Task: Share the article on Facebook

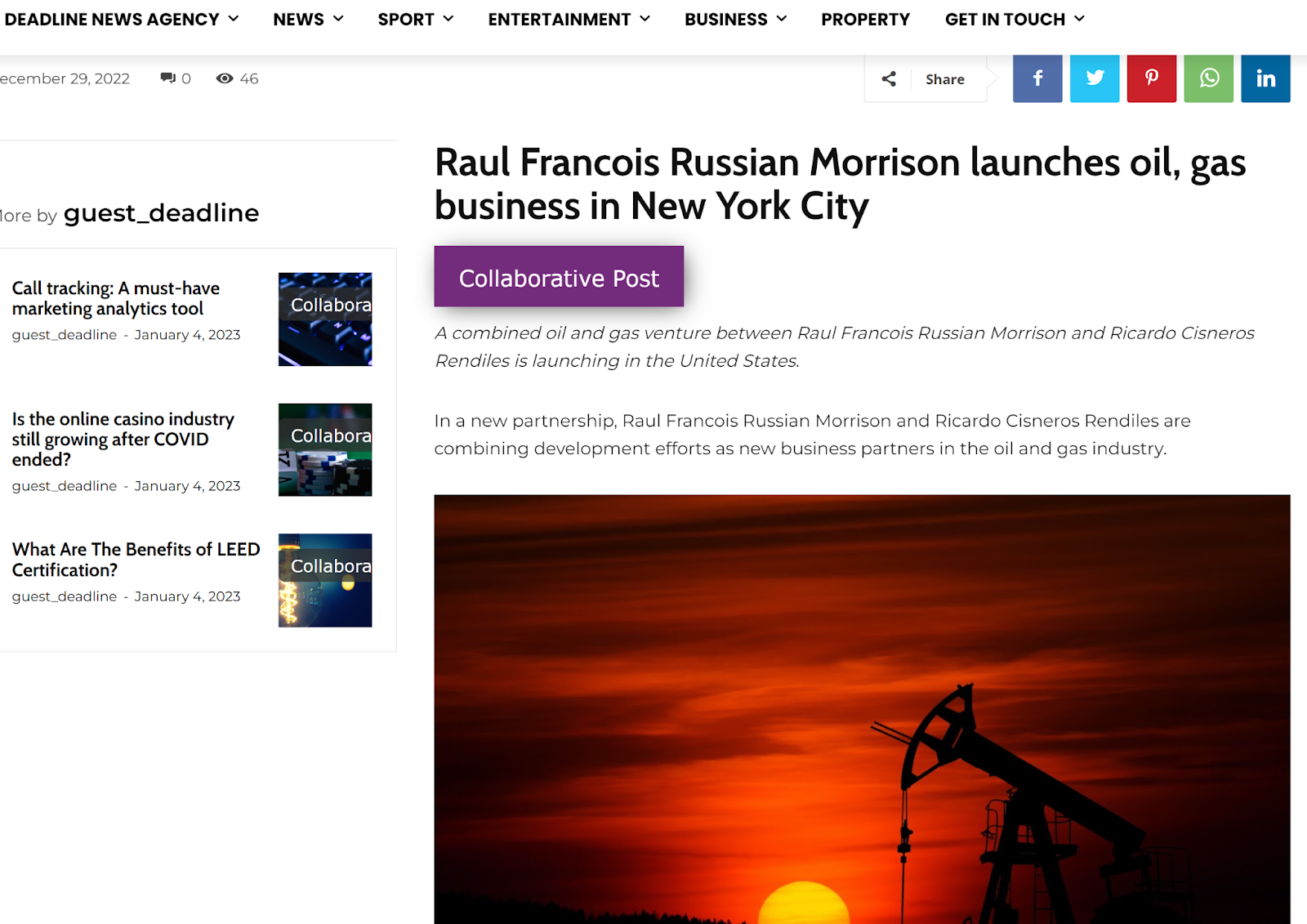Action: [x=1037, y=78]
